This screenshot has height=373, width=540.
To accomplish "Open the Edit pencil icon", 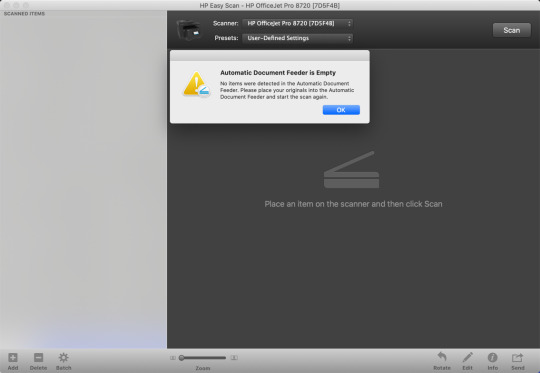I will (467, 357).
